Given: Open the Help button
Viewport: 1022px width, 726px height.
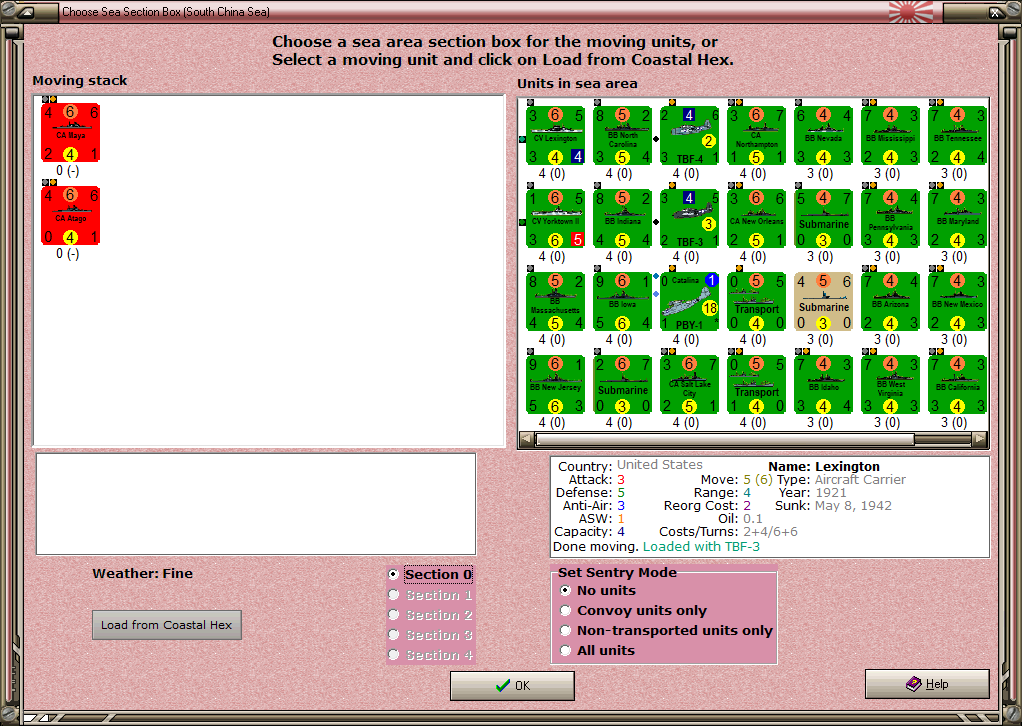Looking at the screenshot, I should (927, 684).
